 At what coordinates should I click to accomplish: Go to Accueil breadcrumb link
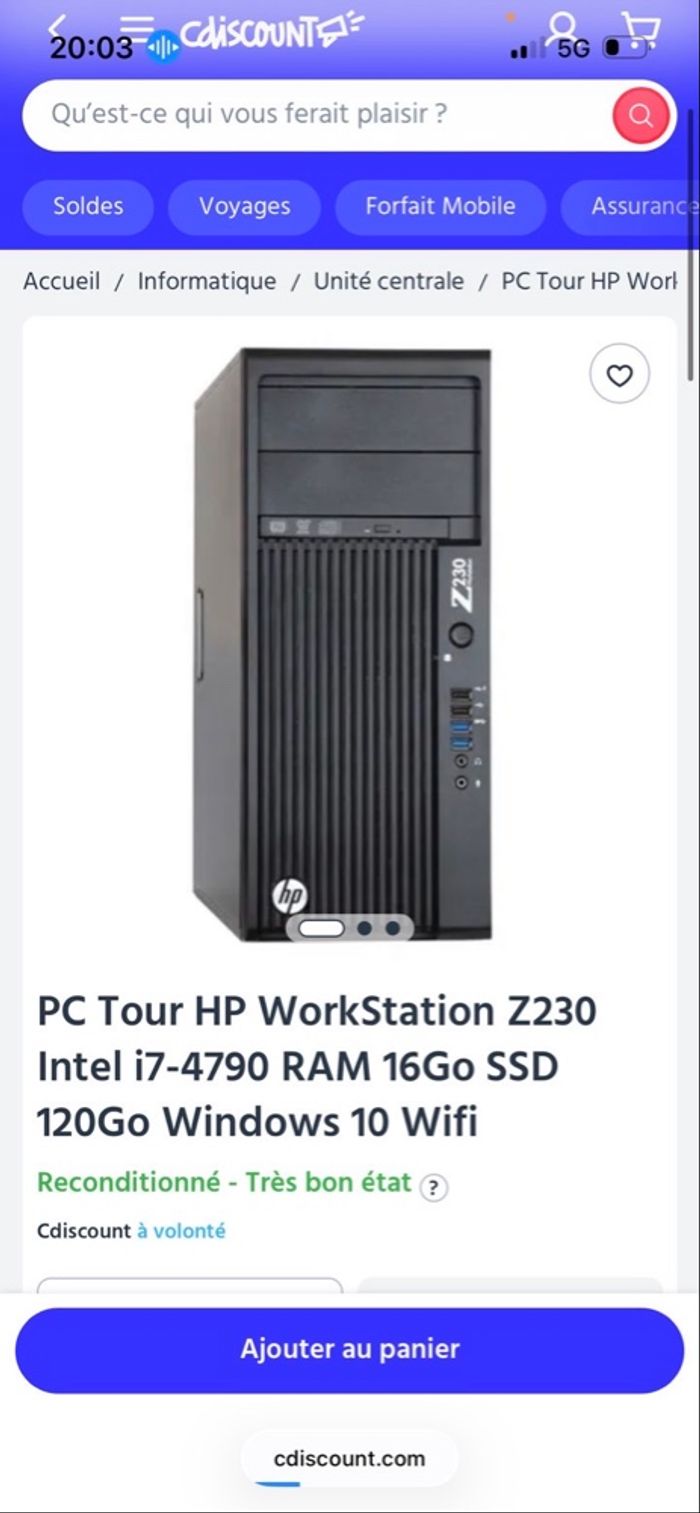click(62, 281)
